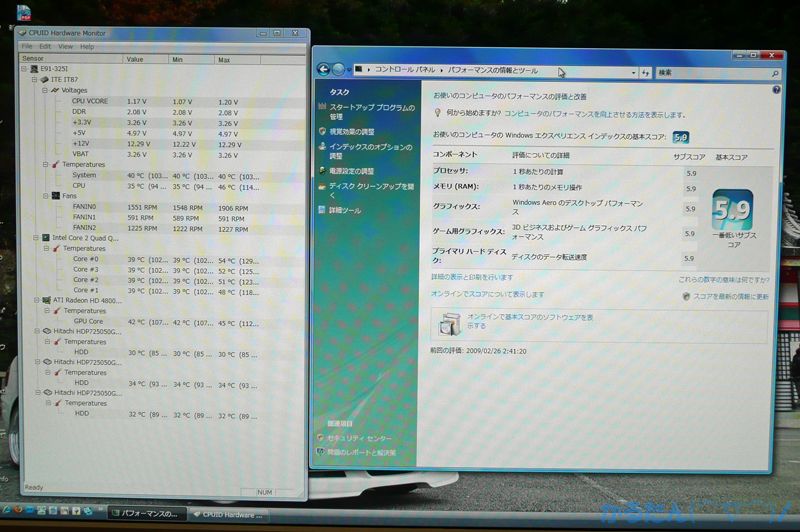This screenshot has width=800, height=532.
Task: Open the File menu in Hardware Monitor
Action: click(x=27, y=46)
